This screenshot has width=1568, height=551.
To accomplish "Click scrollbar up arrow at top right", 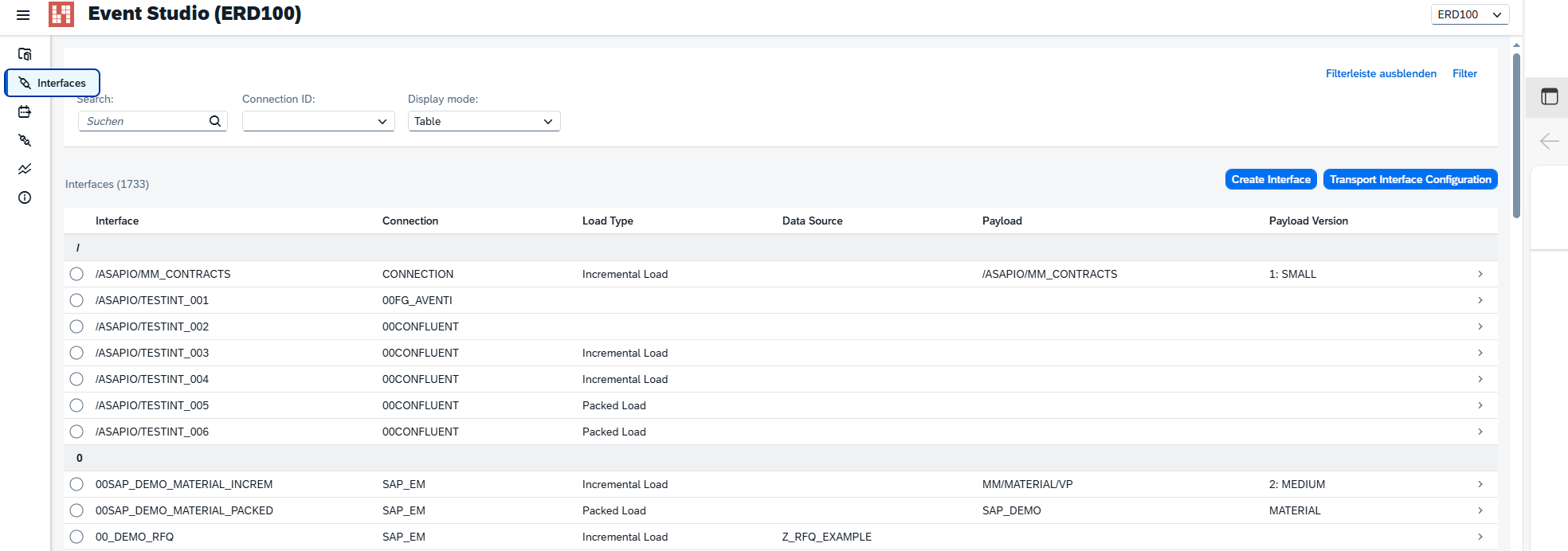I will click(1516, 45).
